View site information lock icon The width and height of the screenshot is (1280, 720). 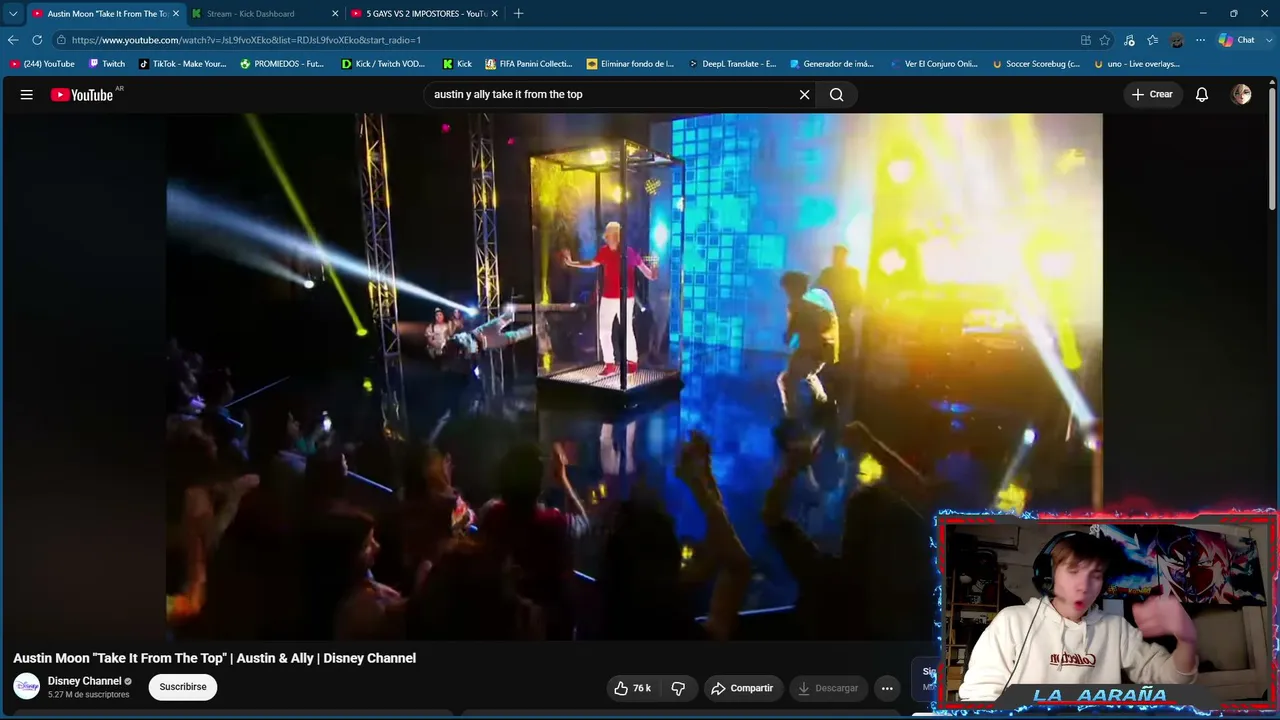[61, 40]
